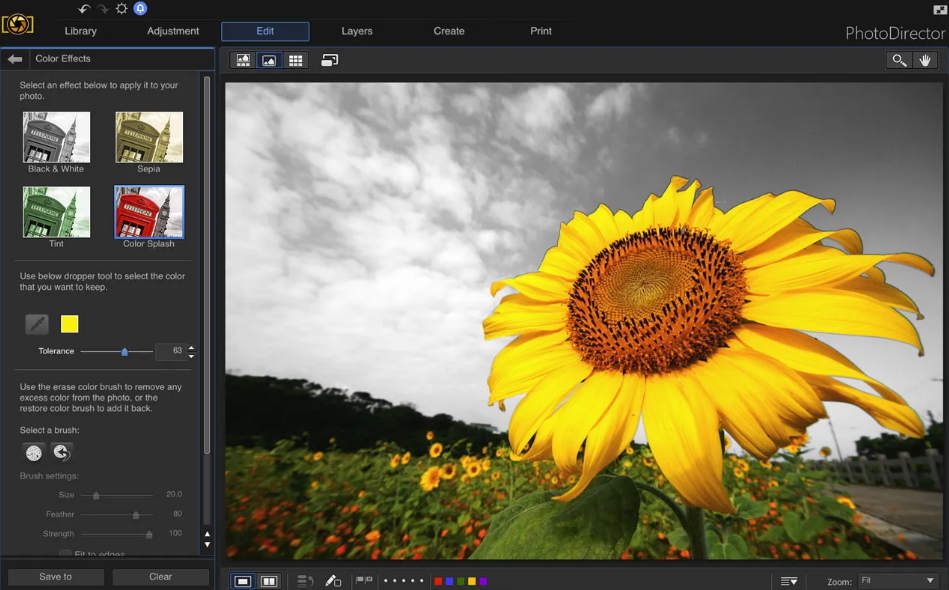
Task: Open secondary display window icon
Action: coord(330,60)
